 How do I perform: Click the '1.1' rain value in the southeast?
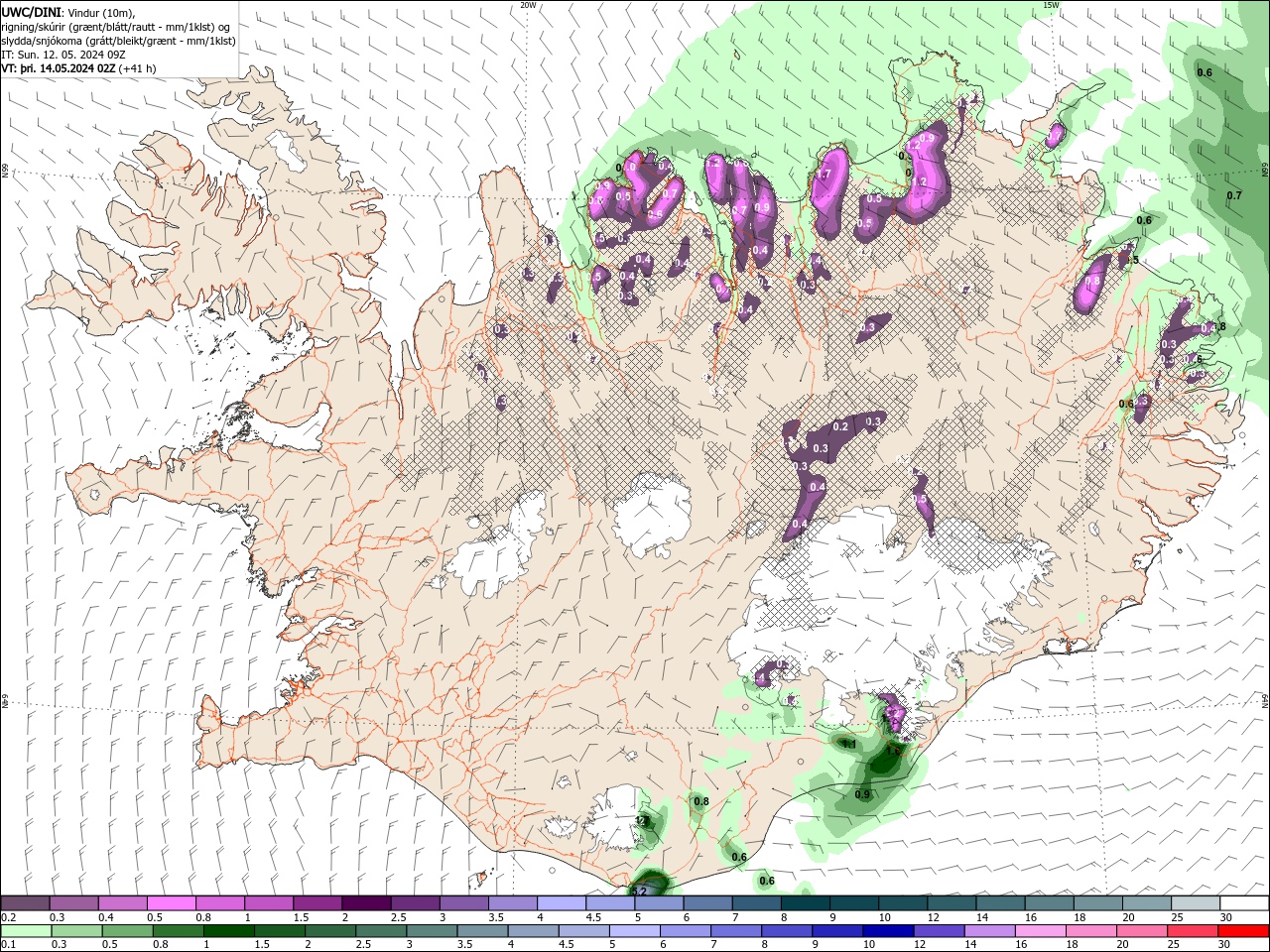(848, 743)
